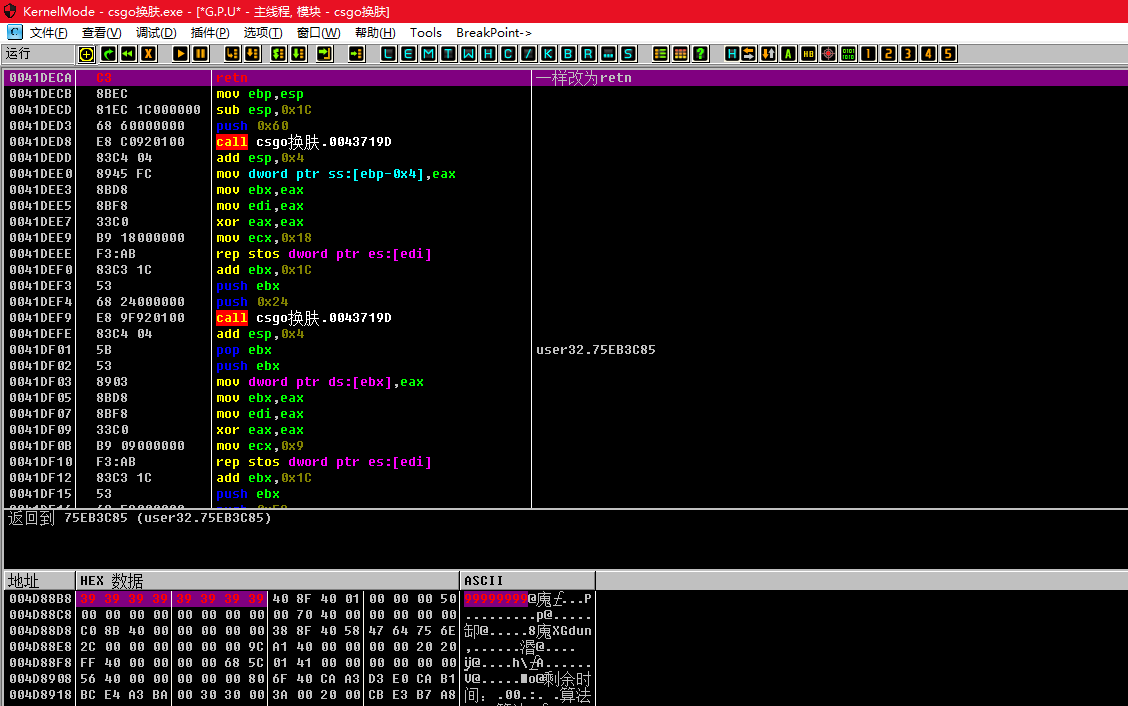This screenshot has height=706, width=1128.
Task: Click the user32.75EB3C85 comment
Action: [596, 350]
